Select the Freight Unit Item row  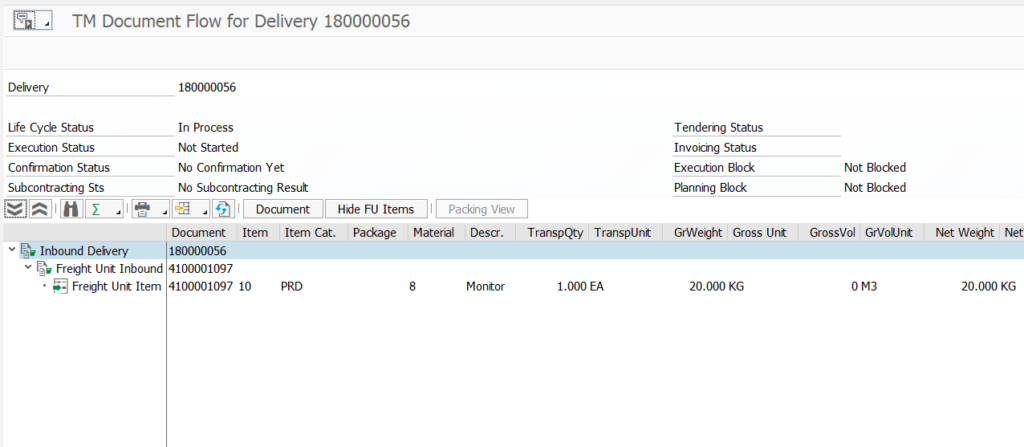[x=116, y=287]
